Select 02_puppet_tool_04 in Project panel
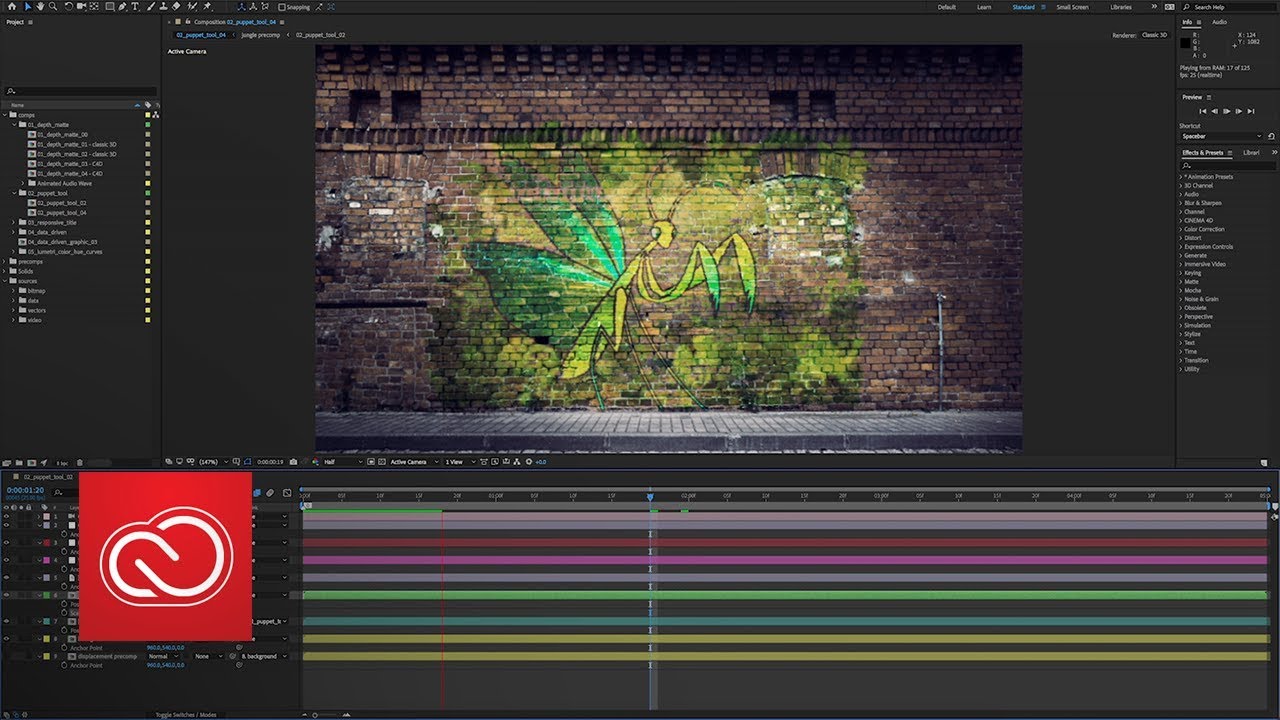The width and height of the screenshot is (1280, 720). [62, 212]
